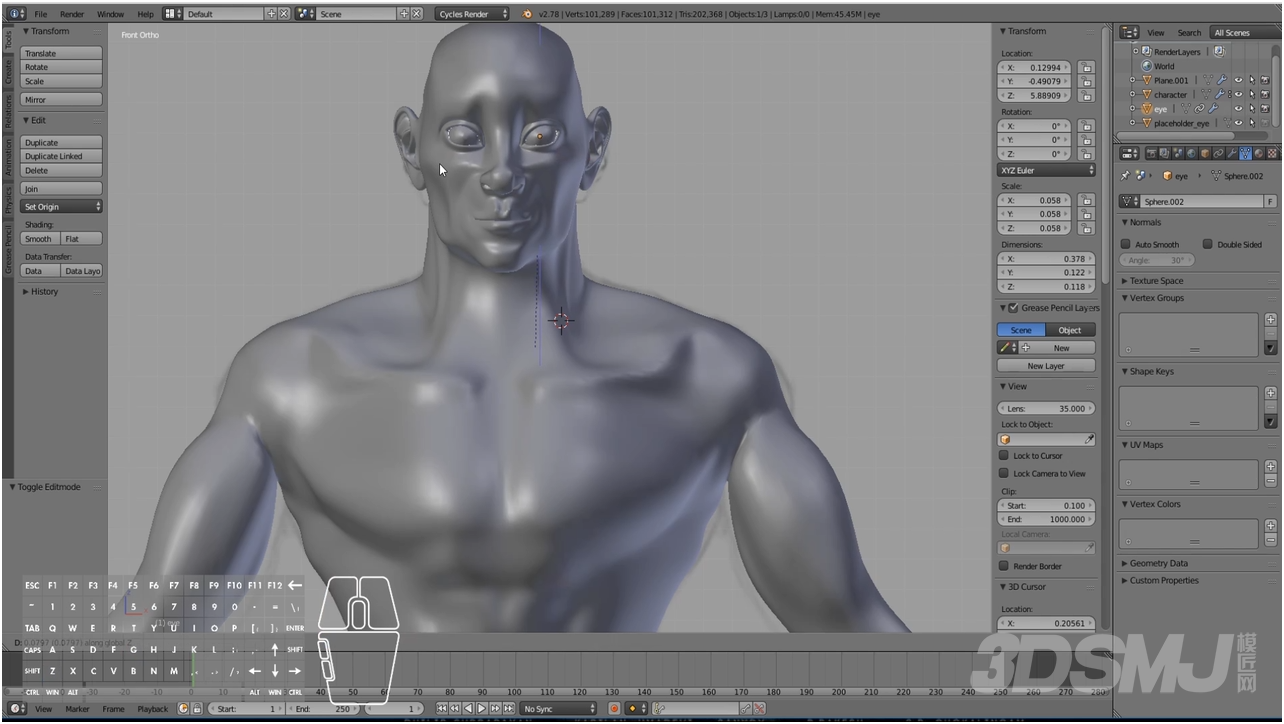This screenshot has width=1284, height=724.
Task: Click the automatic keyframe record button
Action: tap(614, 709)
